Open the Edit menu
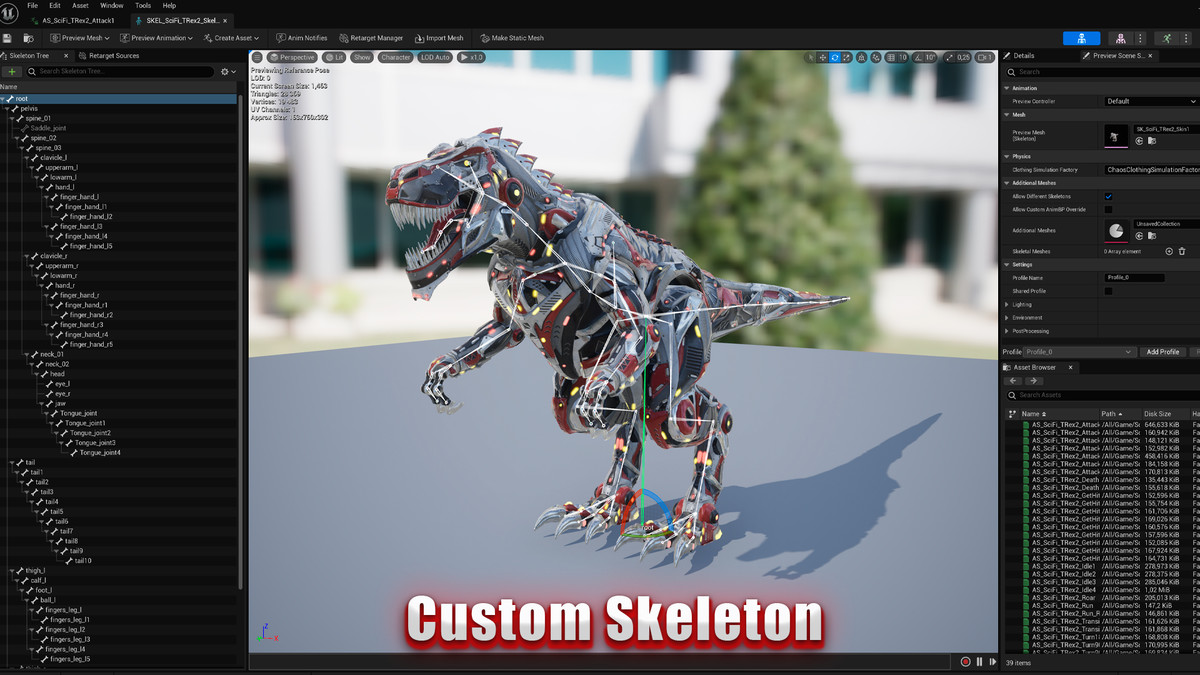 click(x=55, y=5)
